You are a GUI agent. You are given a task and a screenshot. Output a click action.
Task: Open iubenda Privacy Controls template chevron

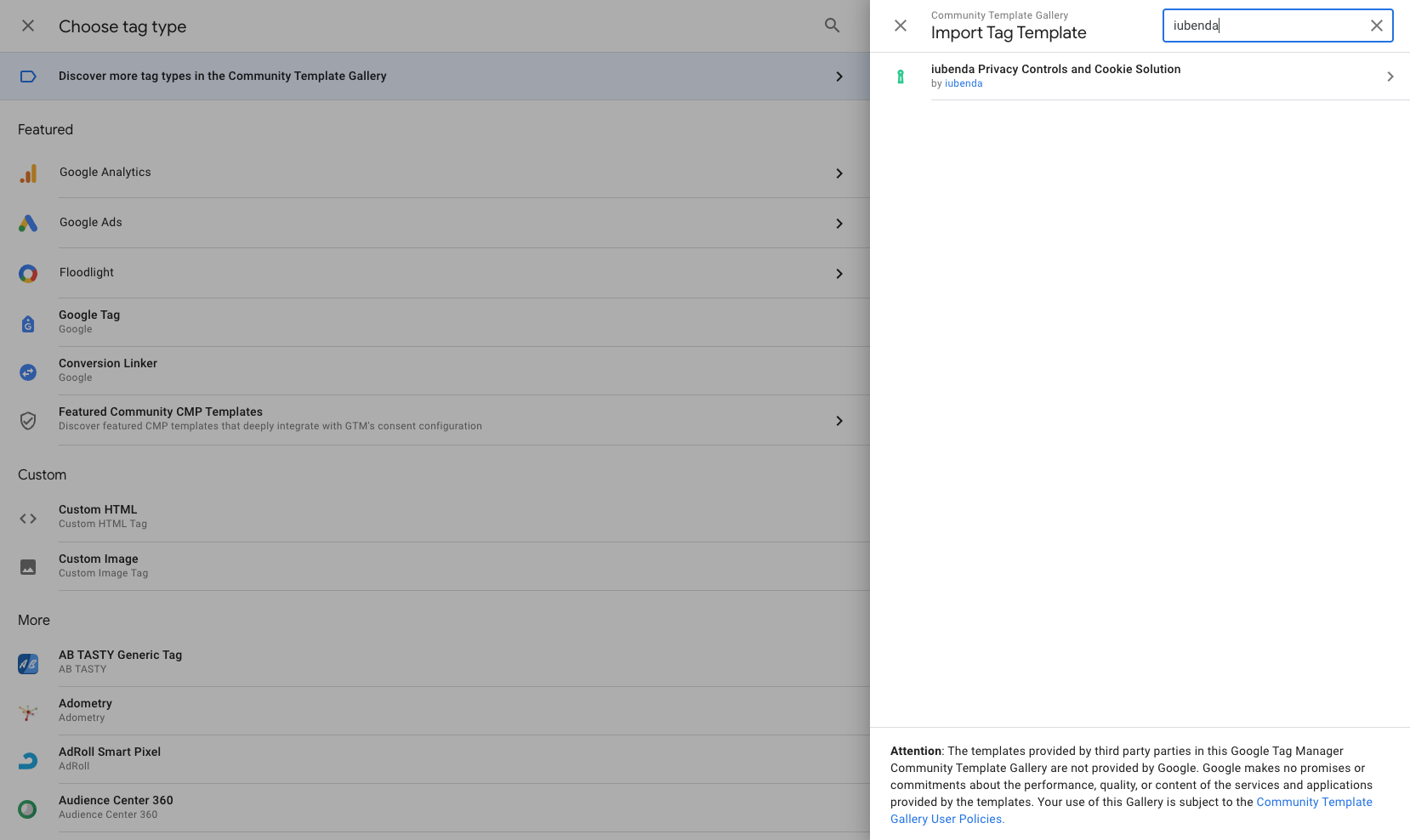click(x=1390, y=77)
